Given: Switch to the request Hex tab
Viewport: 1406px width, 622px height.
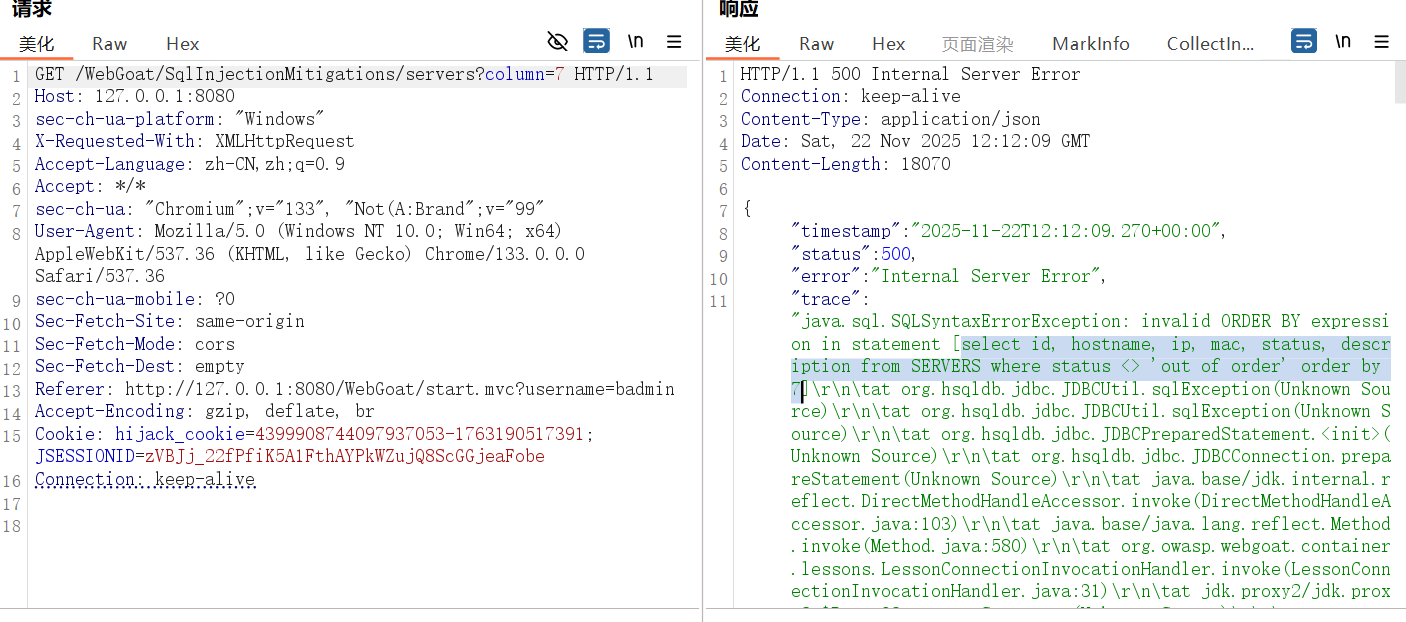Looking at the screenshot, I should pos(183,44).
